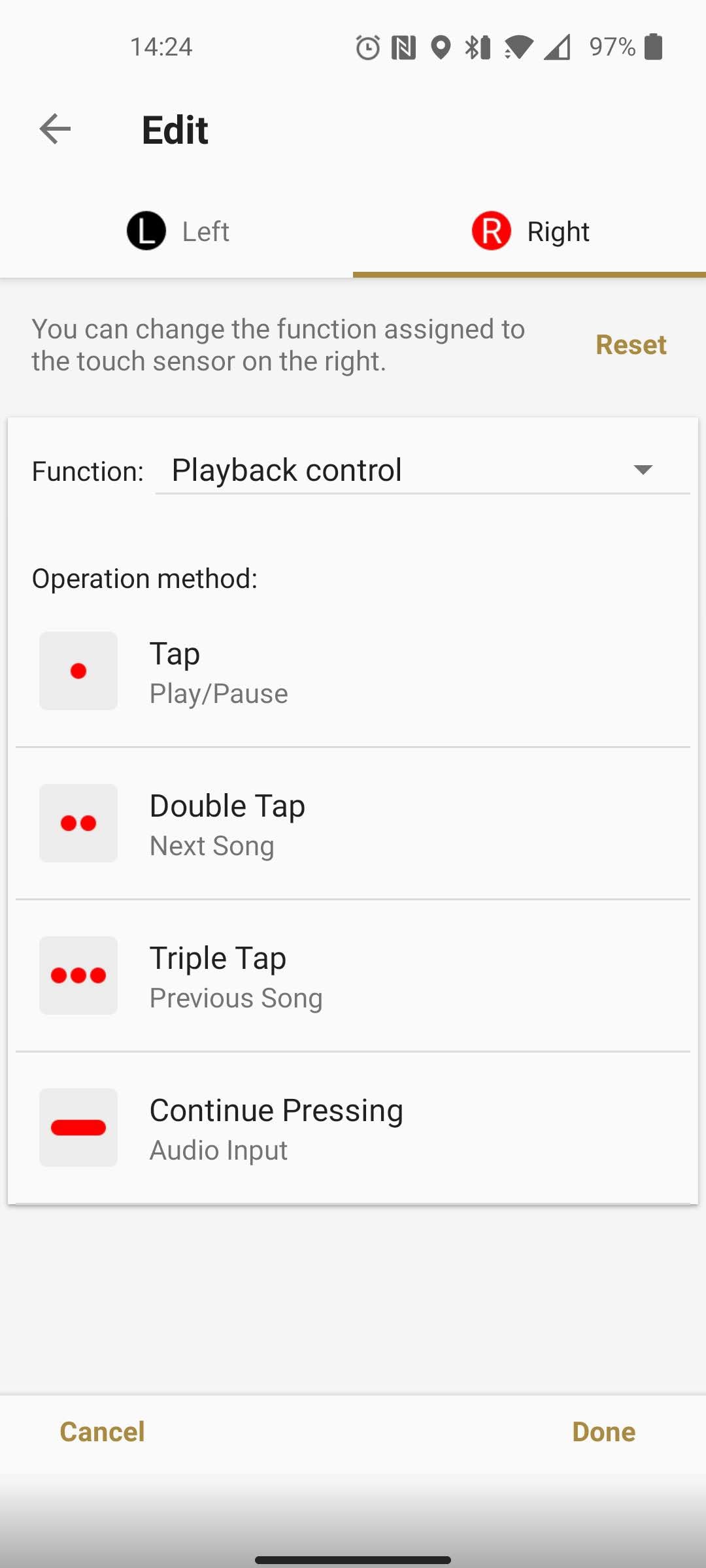Confirm with the Done button
Screen dimensions: 706x1568
pyautogui.click(x=603, y=1431)
